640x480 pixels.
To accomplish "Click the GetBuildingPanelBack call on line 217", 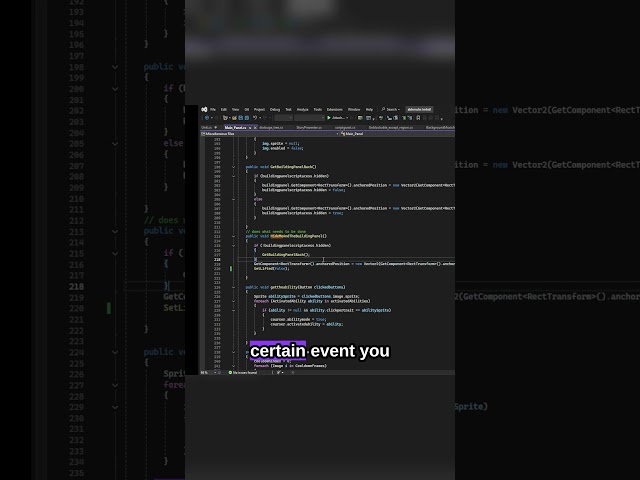I will click(286, 255).
